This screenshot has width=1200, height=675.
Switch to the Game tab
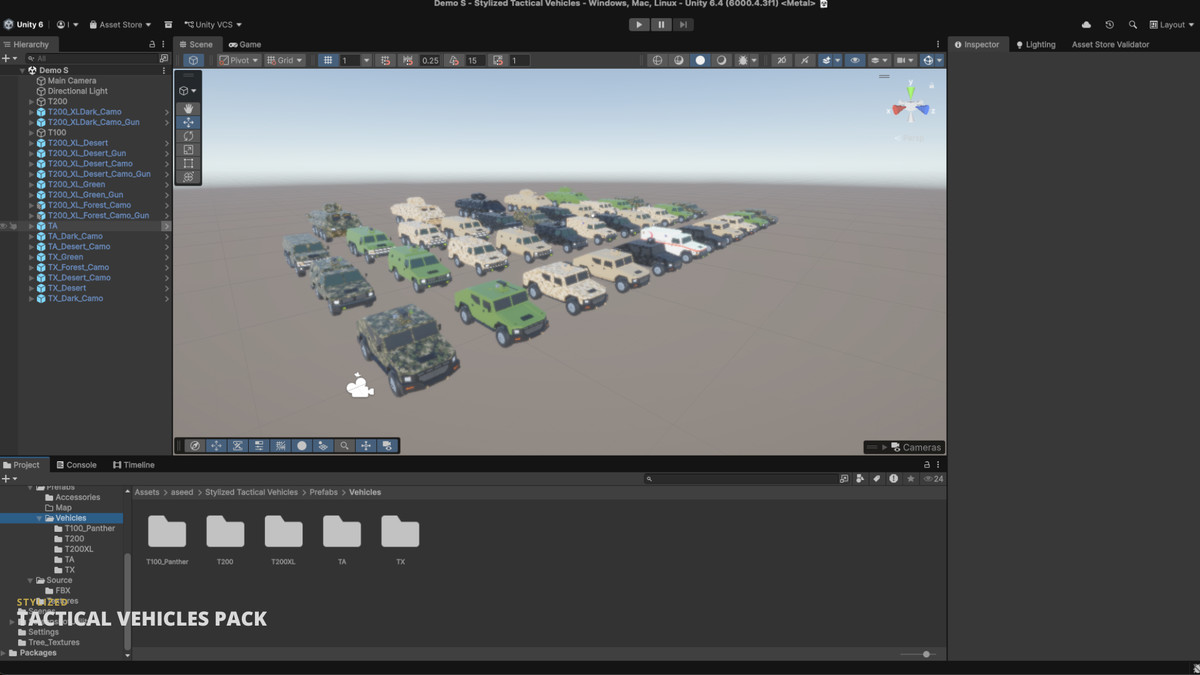point(244,44)
